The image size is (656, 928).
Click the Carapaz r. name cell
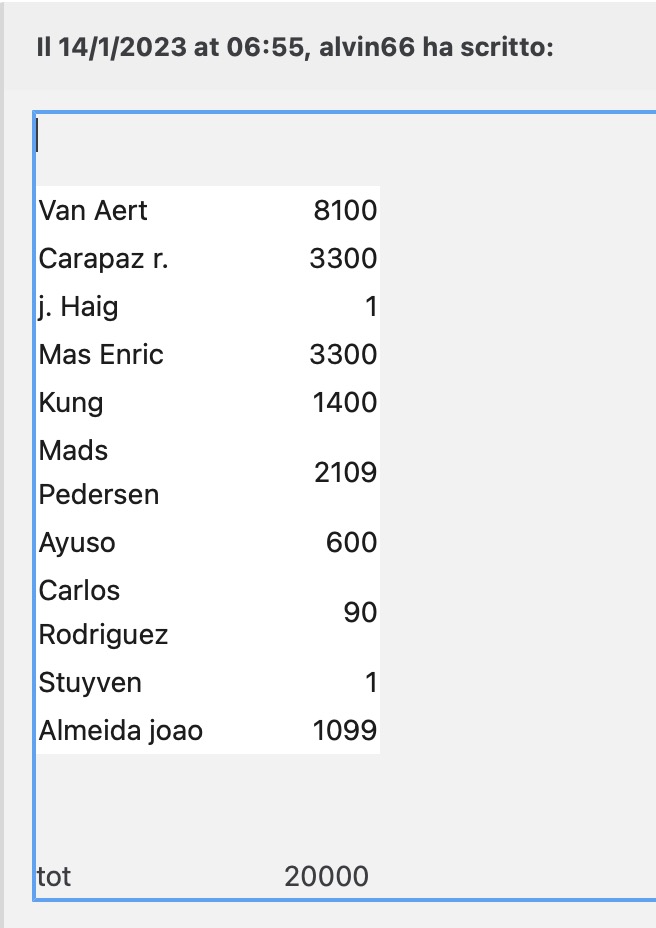[104, 259]
